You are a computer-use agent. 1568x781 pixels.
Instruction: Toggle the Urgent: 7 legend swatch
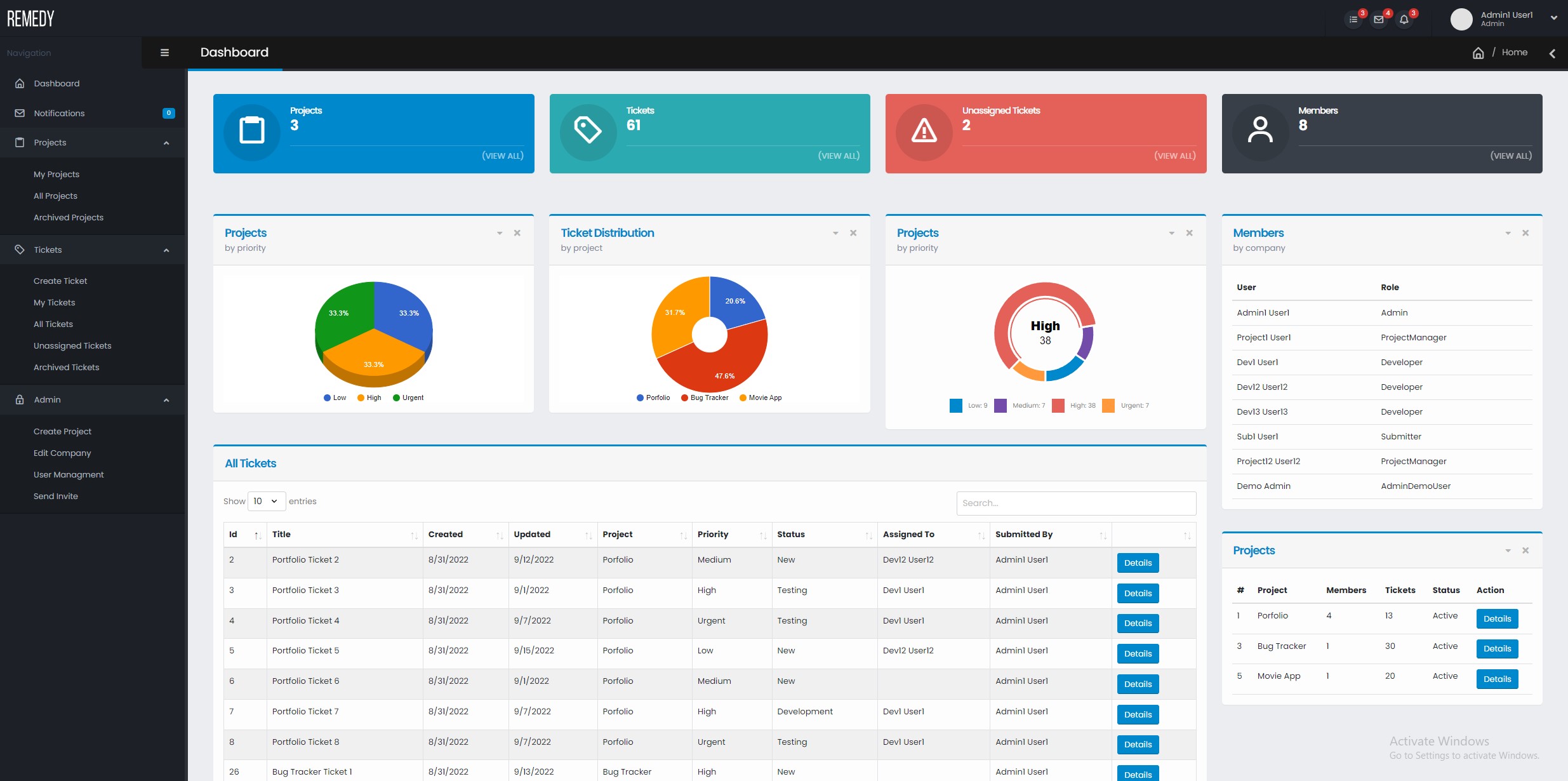coord(1108,406)
